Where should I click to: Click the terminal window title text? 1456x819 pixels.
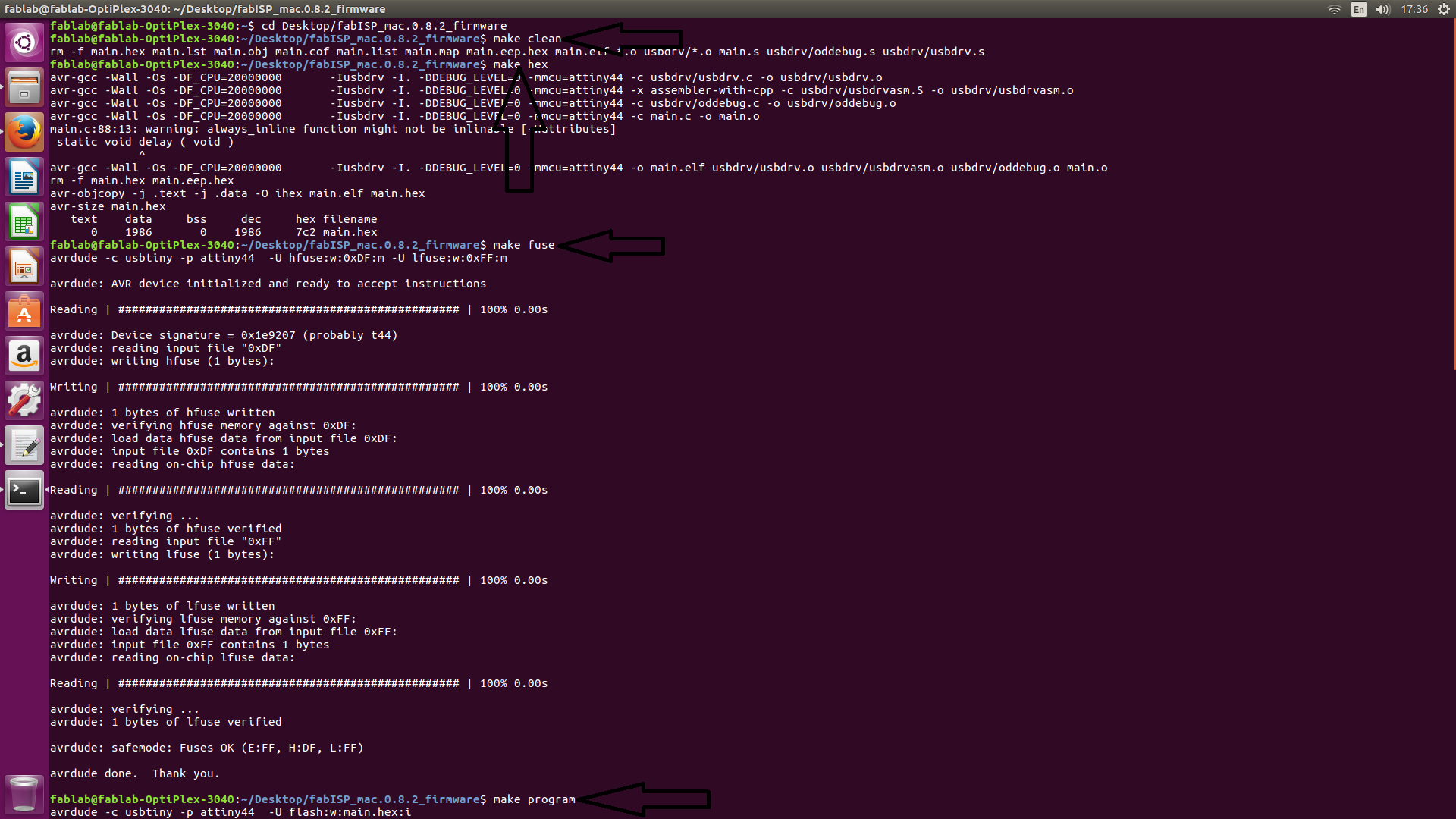(195, 9)
